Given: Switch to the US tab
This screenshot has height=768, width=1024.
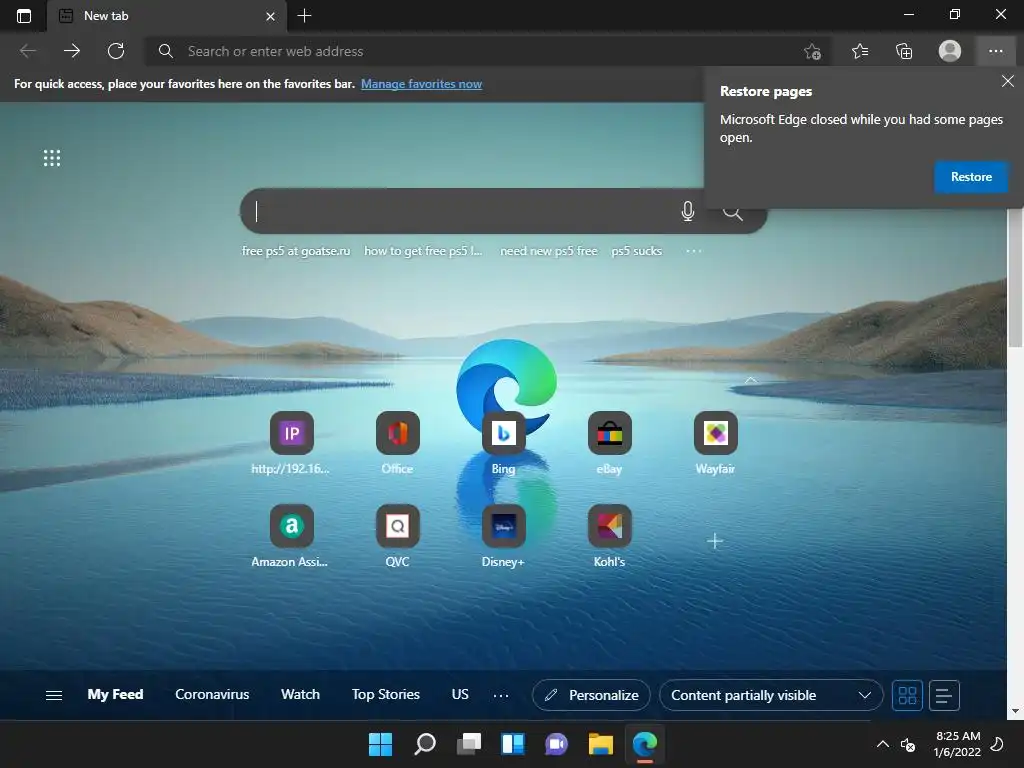Looking at the screenshot, I should tap(460, 694).
